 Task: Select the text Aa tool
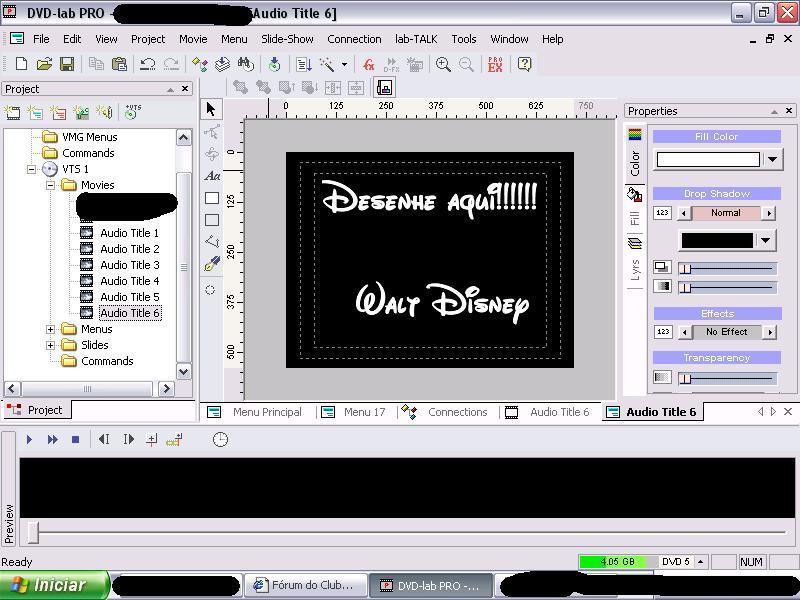pos(211,176)
